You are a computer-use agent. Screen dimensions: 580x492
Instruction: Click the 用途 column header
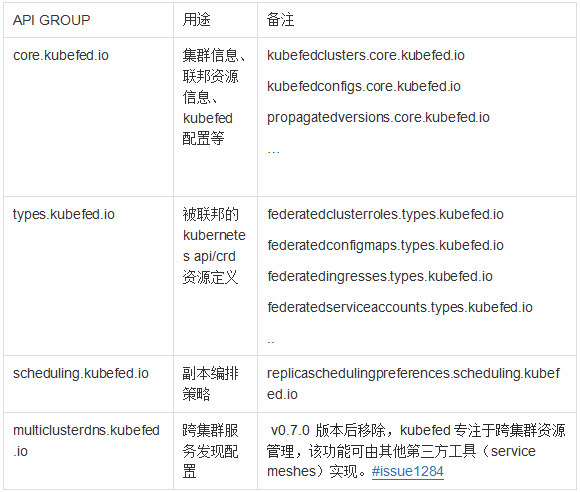point(196,20)
